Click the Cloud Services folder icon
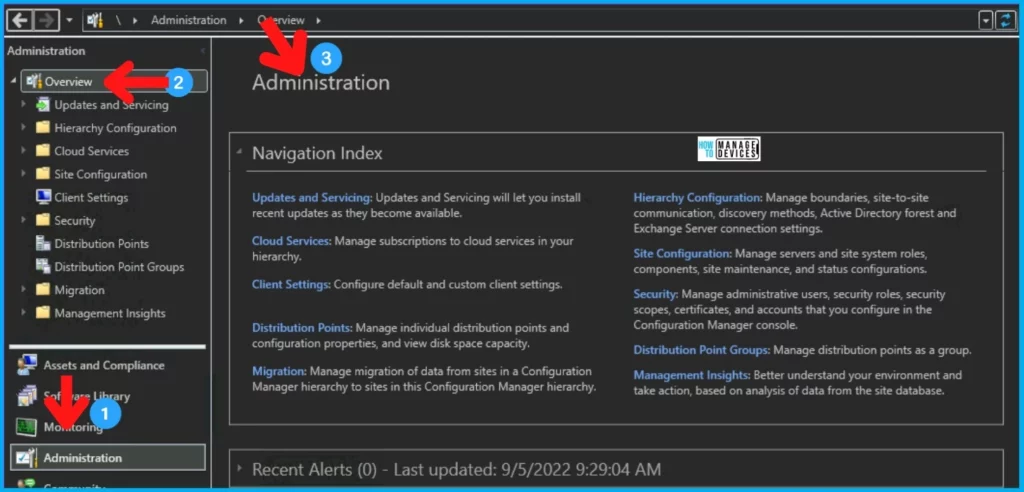The image size is (1024, 492). point(43,151)
